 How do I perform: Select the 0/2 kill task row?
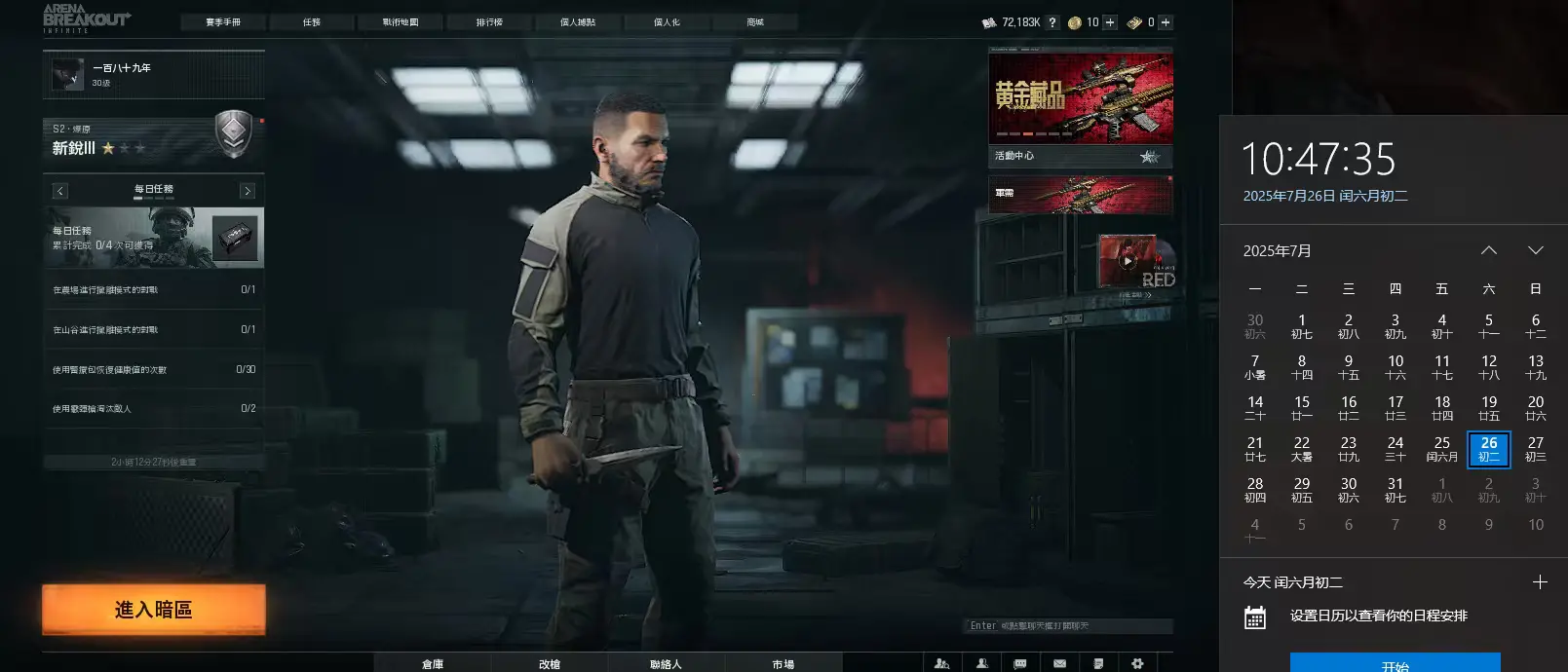click(x=154, y=408)
